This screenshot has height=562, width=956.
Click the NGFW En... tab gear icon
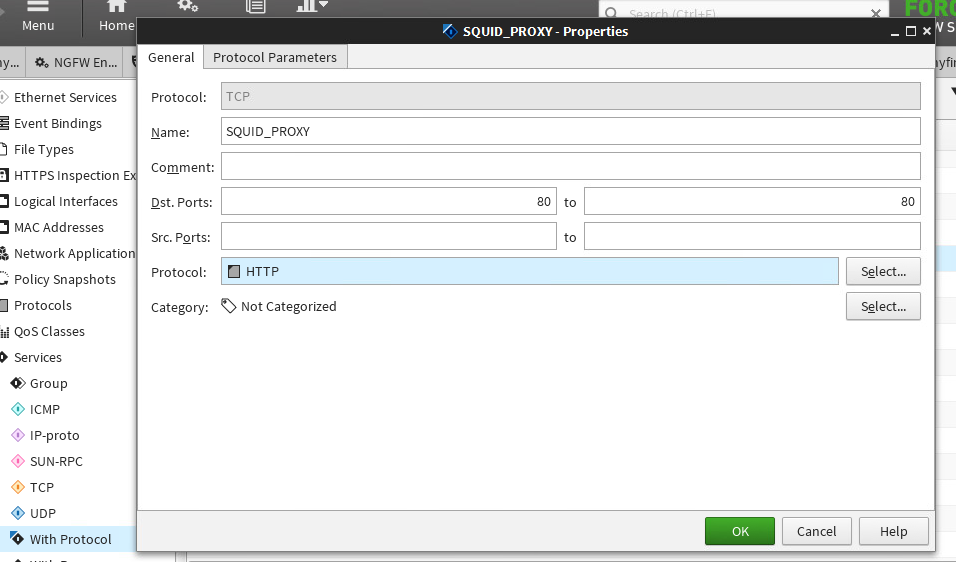[41, 62]
